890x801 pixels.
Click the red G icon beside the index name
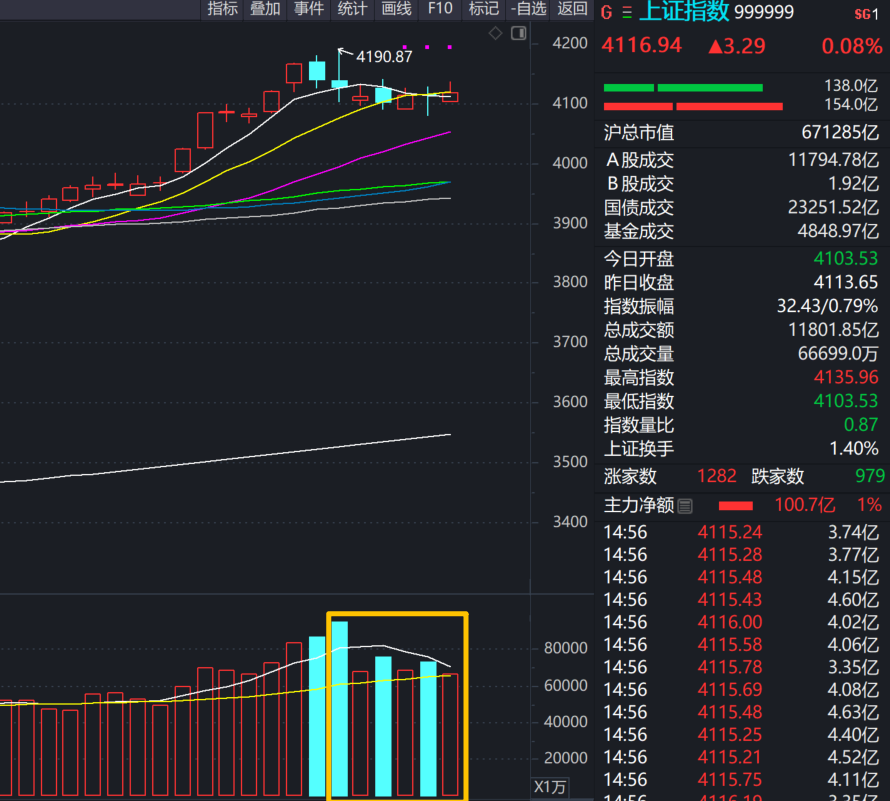click(607, 13)
